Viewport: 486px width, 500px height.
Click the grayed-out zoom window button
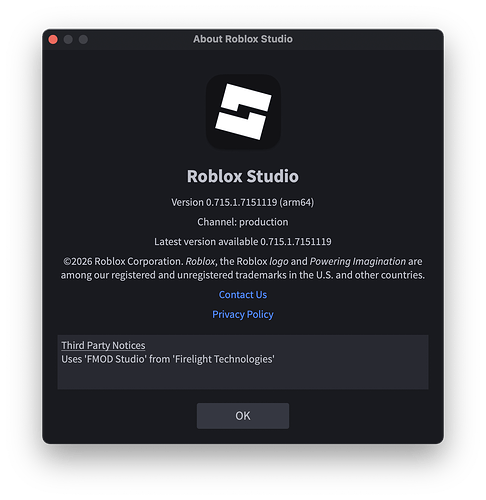[x=83, y=39]
